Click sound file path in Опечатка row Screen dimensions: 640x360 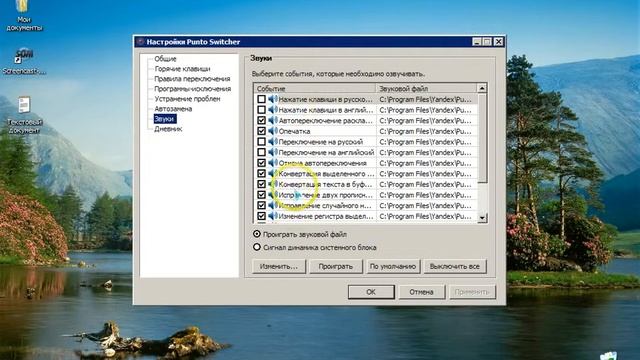[x=425, y=131]
